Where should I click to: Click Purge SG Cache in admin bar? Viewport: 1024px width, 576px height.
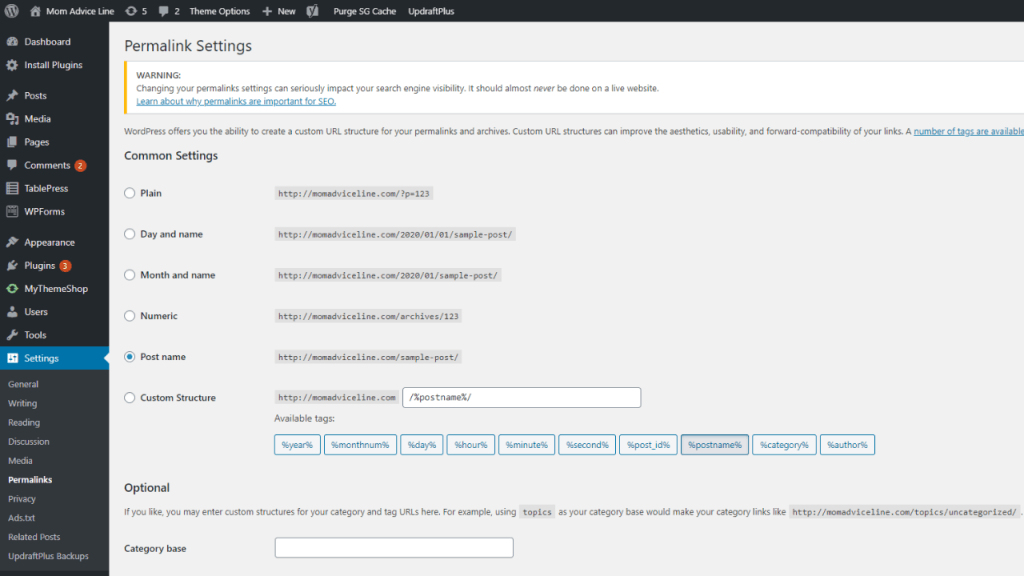pos(364,11)
